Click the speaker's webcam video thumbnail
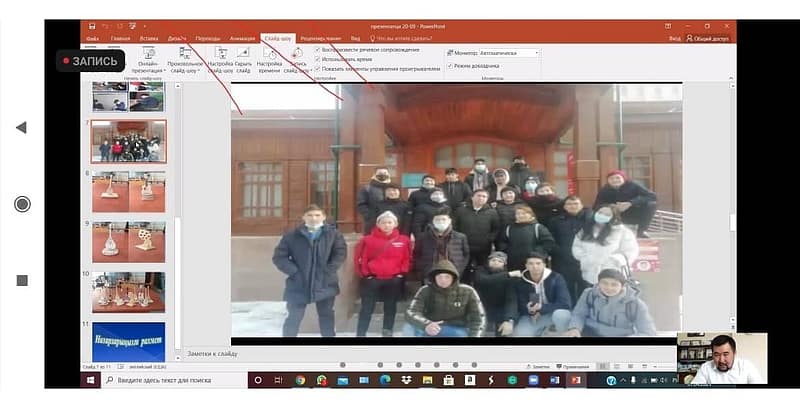This screenshot has height=410, width=800. 722,358
